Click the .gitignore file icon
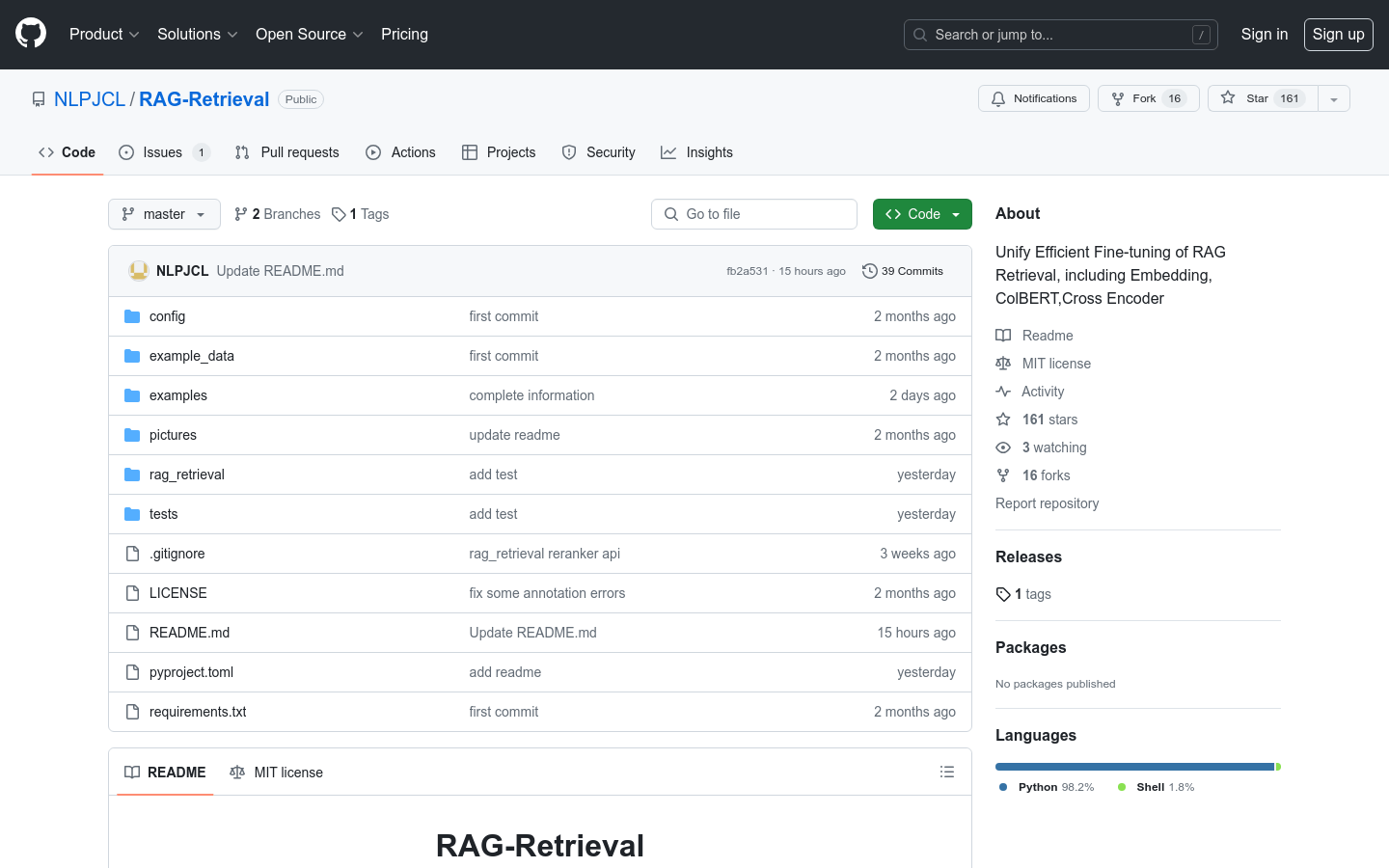Viewport: 1389px width, 868px height. pos(132,554)
